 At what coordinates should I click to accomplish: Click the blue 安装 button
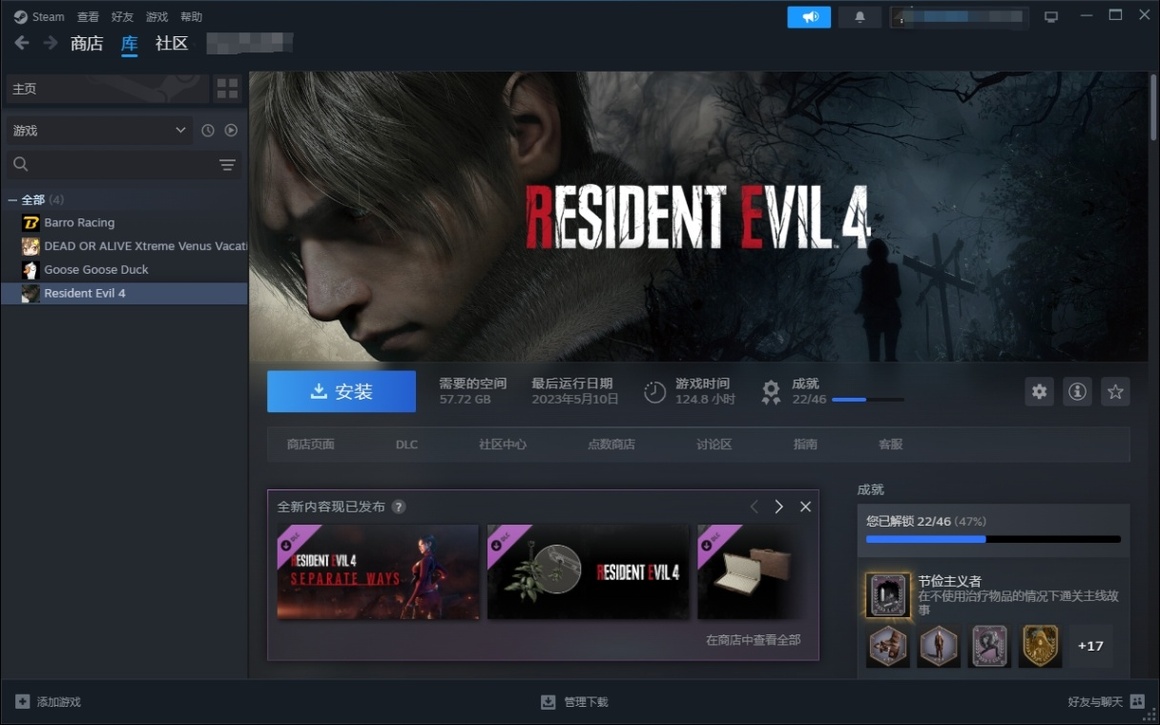(341, 391)
